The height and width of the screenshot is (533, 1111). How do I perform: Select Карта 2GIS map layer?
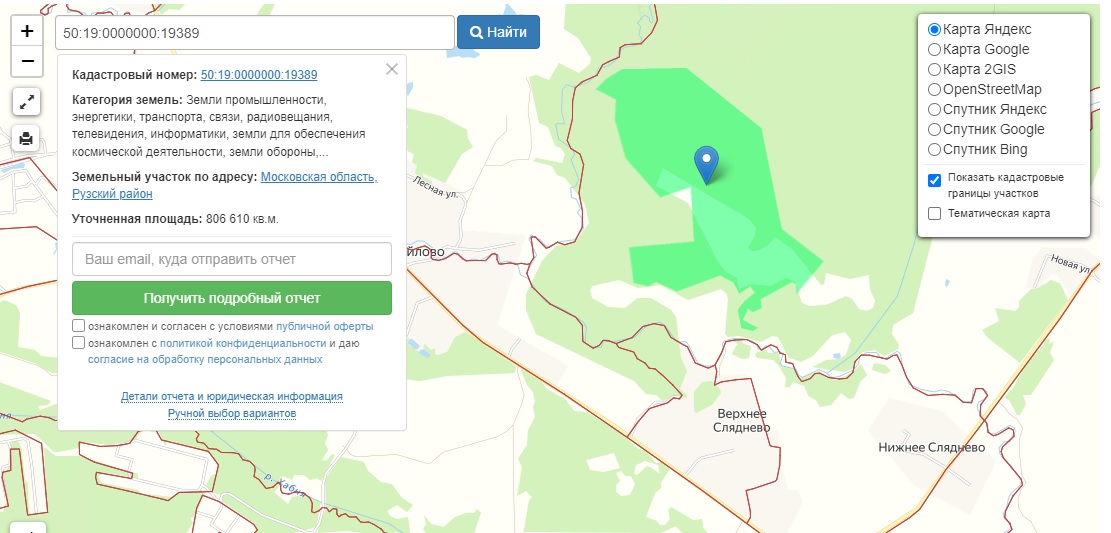pos(935,69)
